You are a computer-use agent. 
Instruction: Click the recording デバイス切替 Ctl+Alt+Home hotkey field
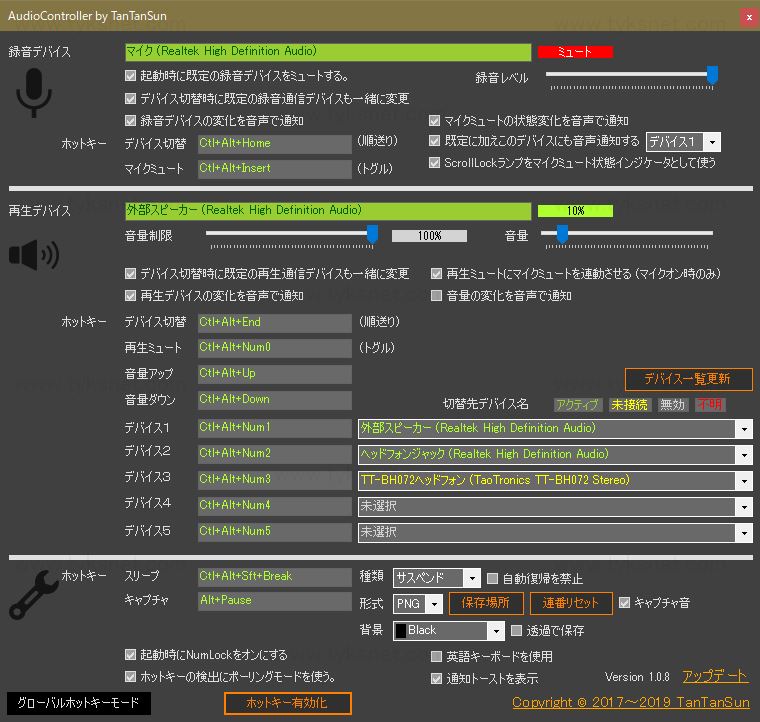pos(275,144)
